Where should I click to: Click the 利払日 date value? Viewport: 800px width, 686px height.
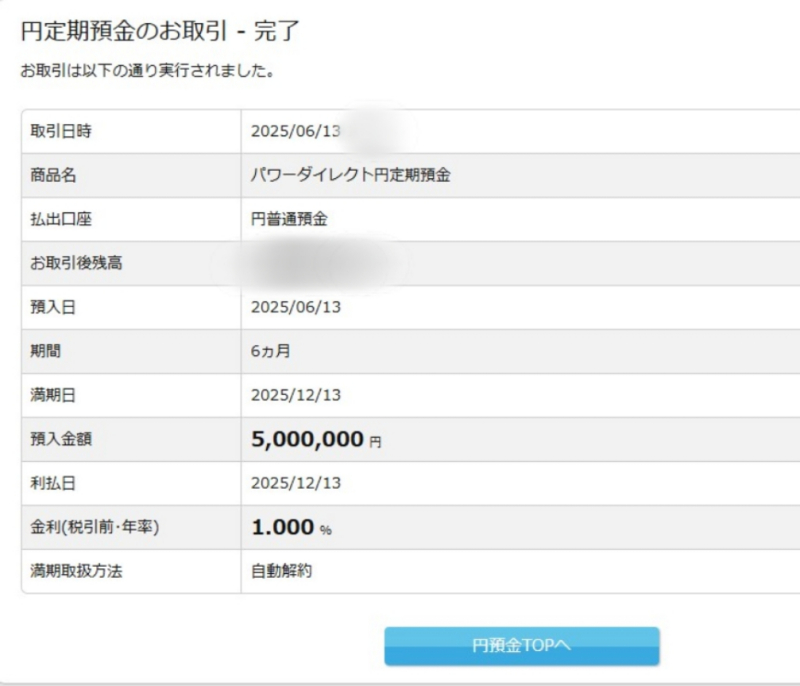[296, 482]
